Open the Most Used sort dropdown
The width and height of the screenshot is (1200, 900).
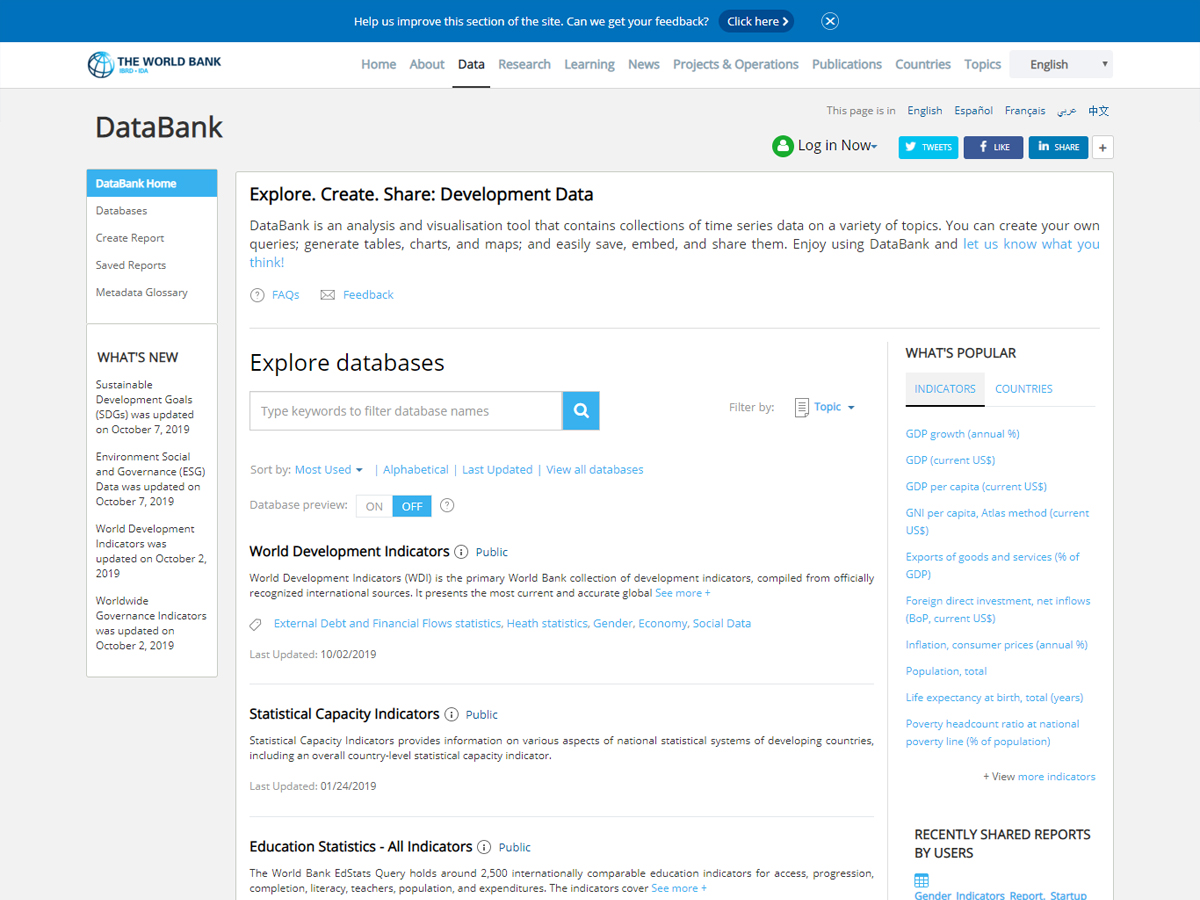point(328,470)
